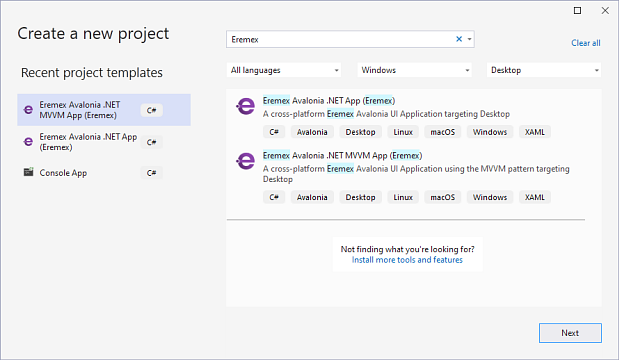The width and height of the screenshot is (619, 360).
Task: Open Install more tools and features link
Action: (407, 260)
